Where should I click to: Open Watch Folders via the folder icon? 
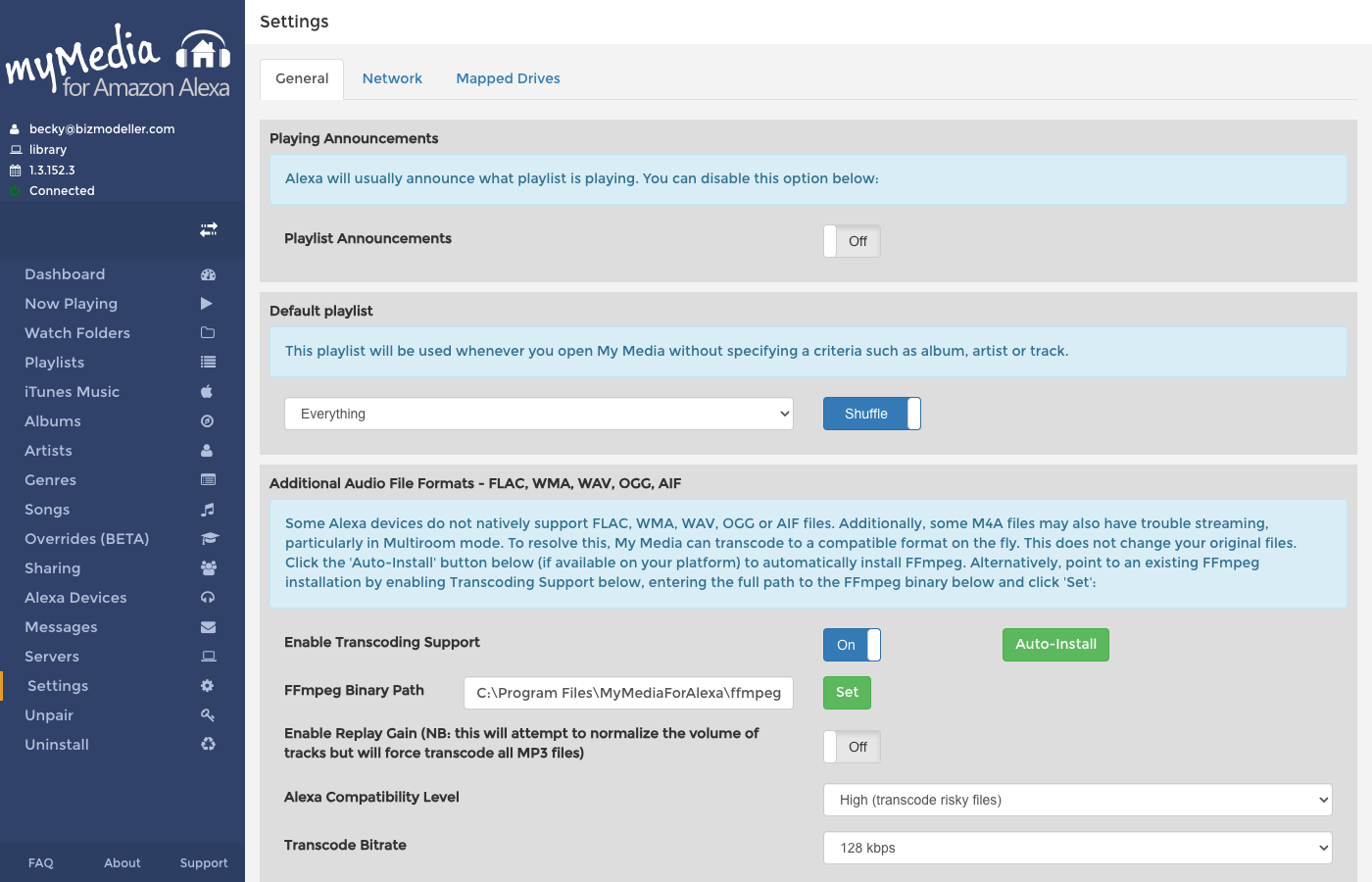[208, 333]
